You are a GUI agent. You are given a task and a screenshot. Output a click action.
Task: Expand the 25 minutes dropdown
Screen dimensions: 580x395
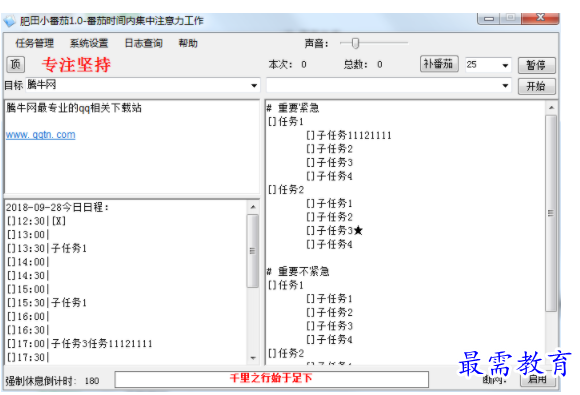[x=505, y=65]
